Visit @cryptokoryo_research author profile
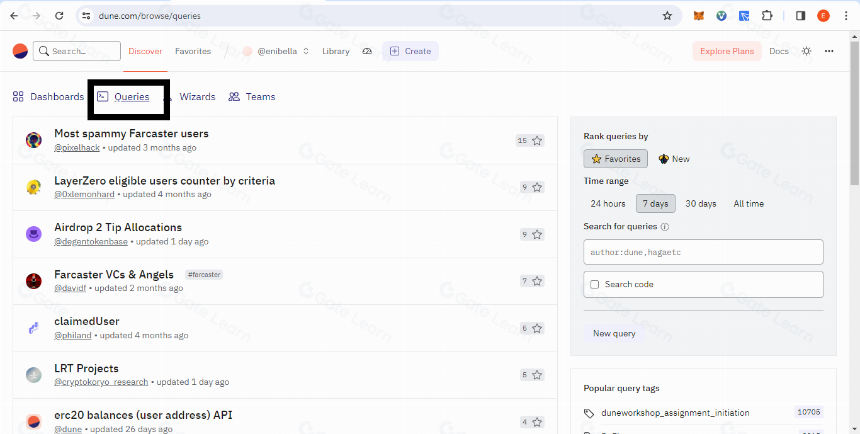Screen dimensions: 860x434 [101, 382]
